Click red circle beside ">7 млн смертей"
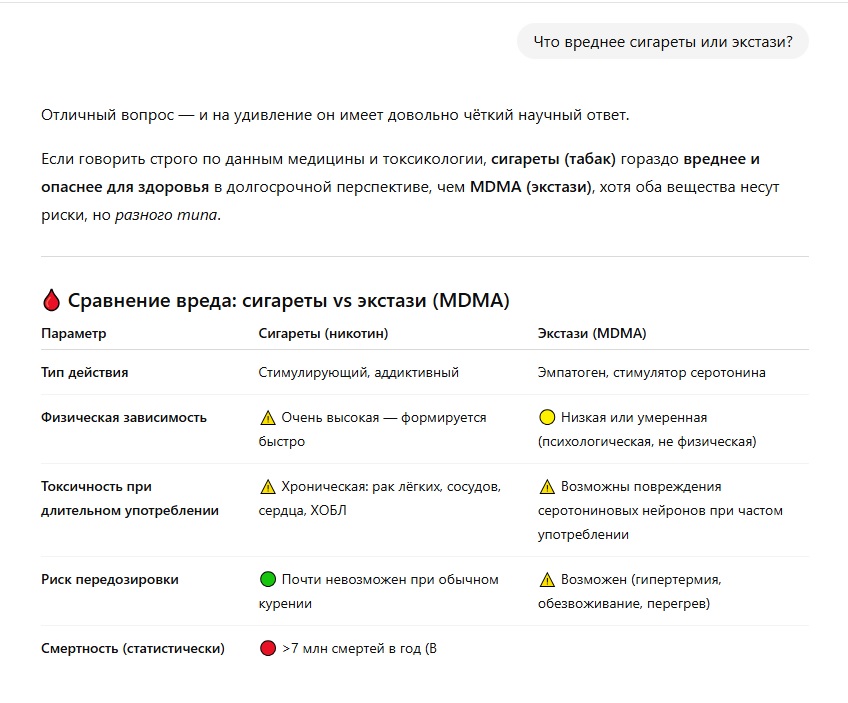This screenshot has height=703, width=848. (267, 648)
